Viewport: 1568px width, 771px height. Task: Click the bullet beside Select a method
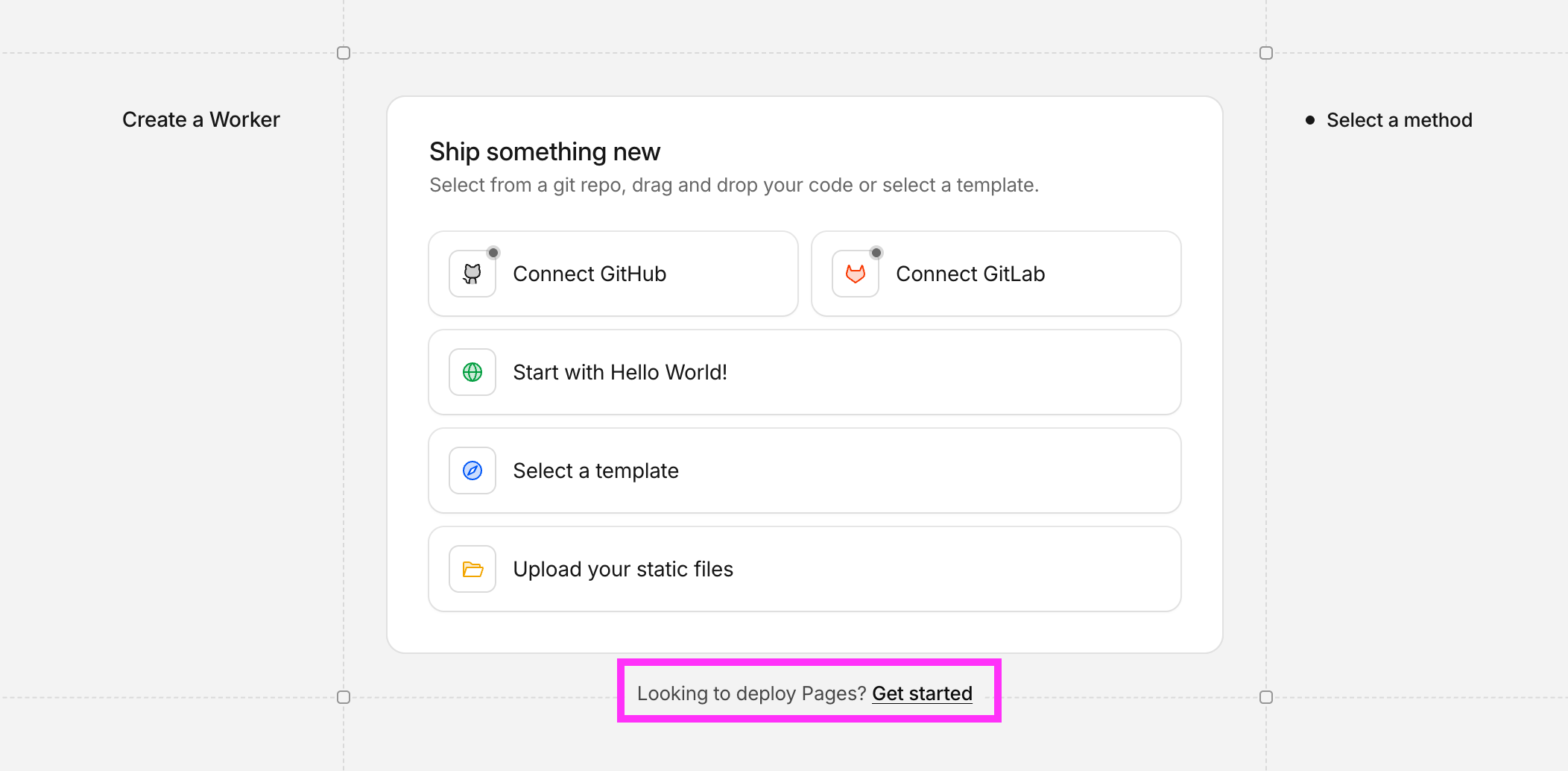click(x=1310, y=120)
